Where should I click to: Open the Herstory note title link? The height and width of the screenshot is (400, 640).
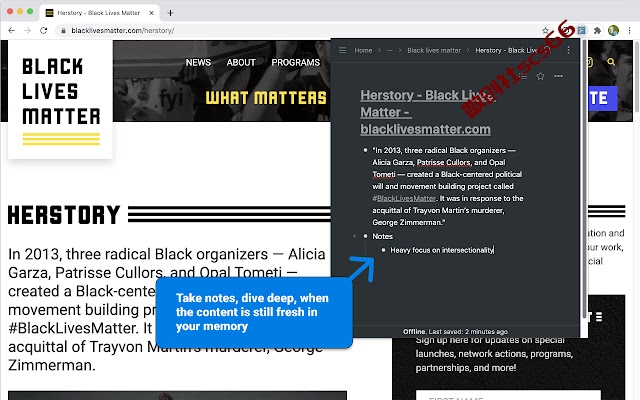pos(428,112)
